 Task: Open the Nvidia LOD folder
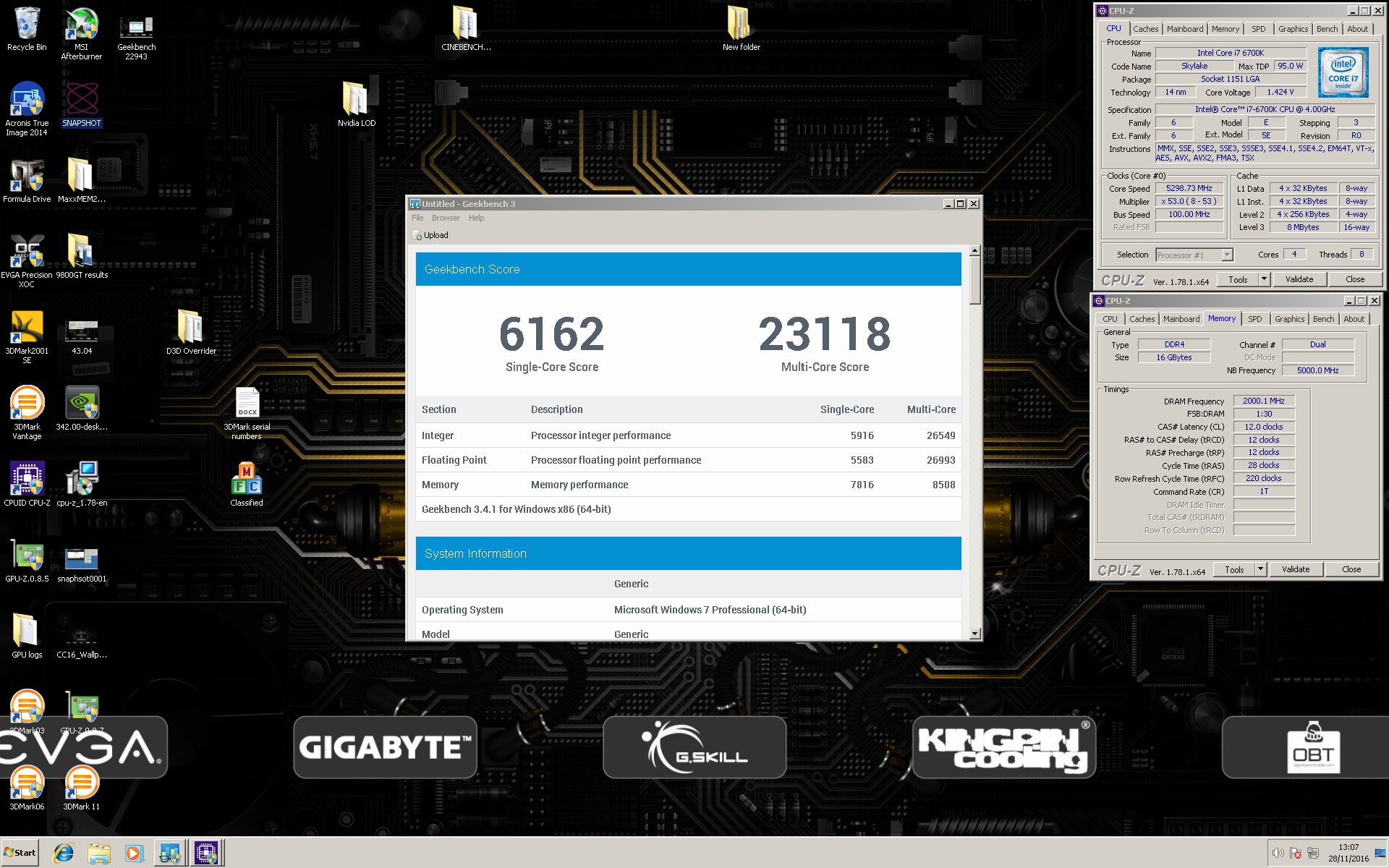pyautogui.click(x=356, y=104)
